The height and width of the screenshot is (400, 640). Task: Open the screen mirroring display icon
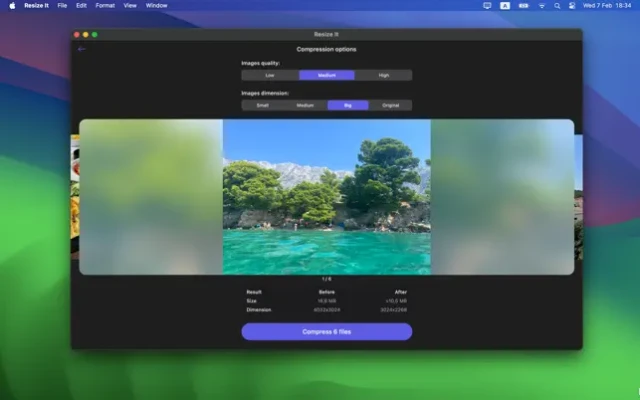click(487, 5)
